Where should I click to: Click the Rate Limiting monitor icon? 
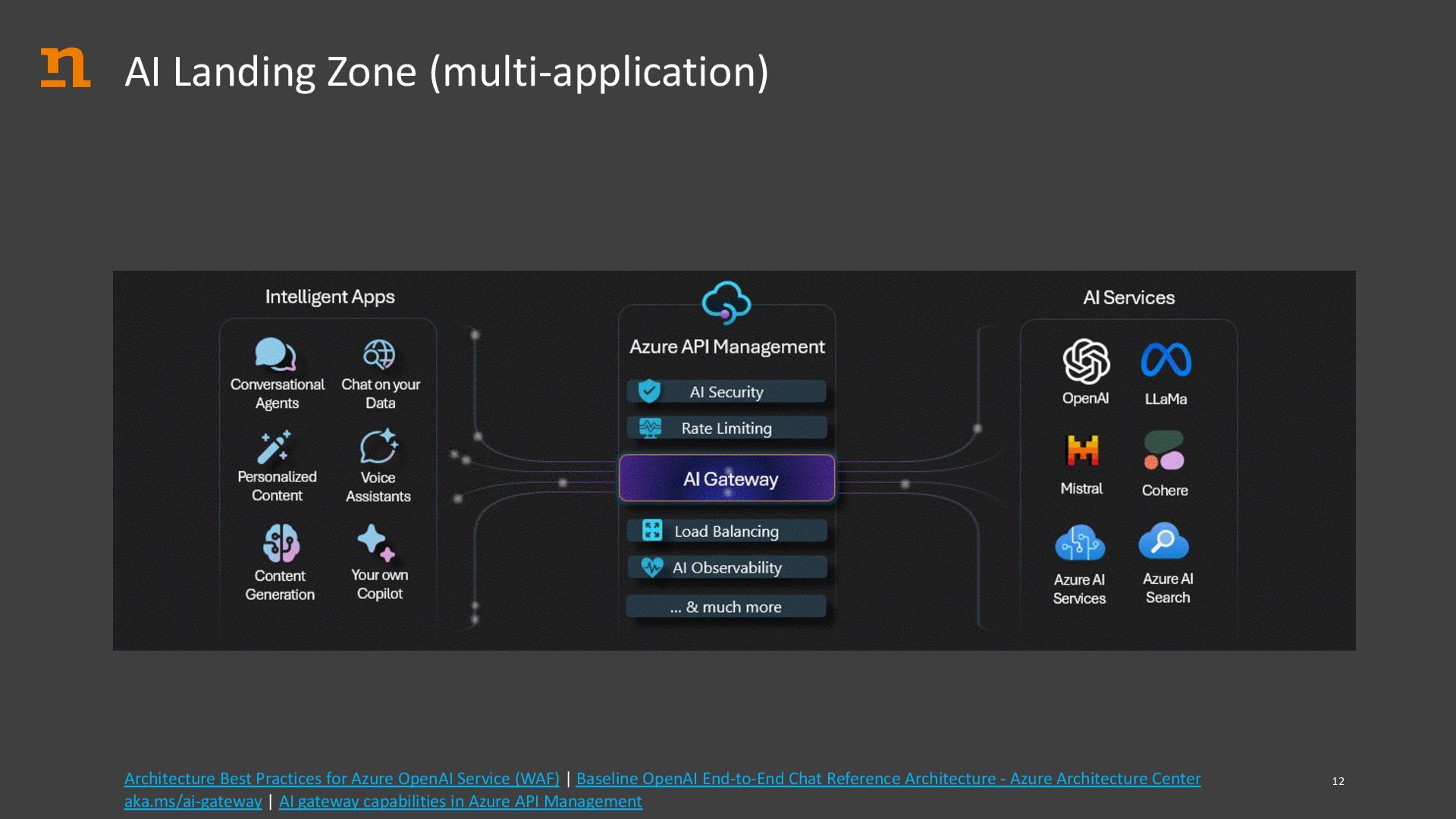(x=650, y=428)
